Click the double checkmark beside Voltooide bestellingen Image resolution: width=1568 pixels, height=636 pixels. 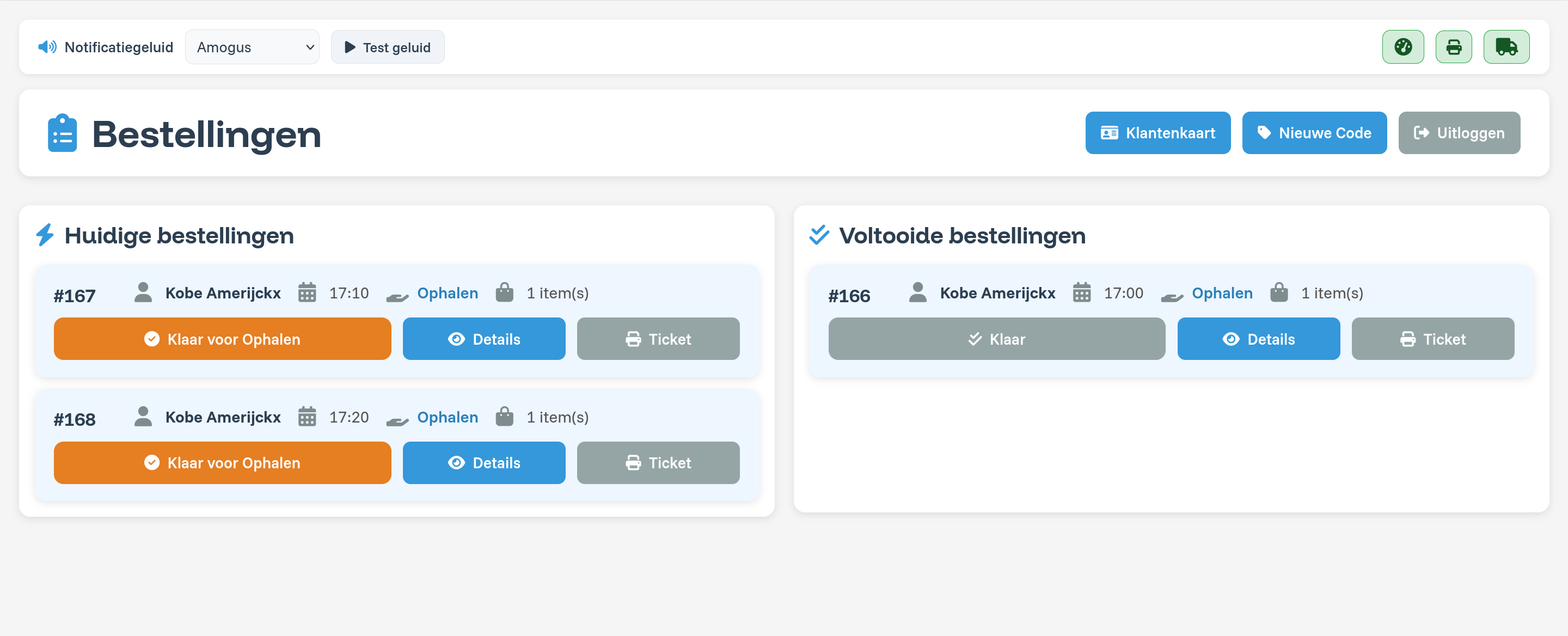[820, 236]
